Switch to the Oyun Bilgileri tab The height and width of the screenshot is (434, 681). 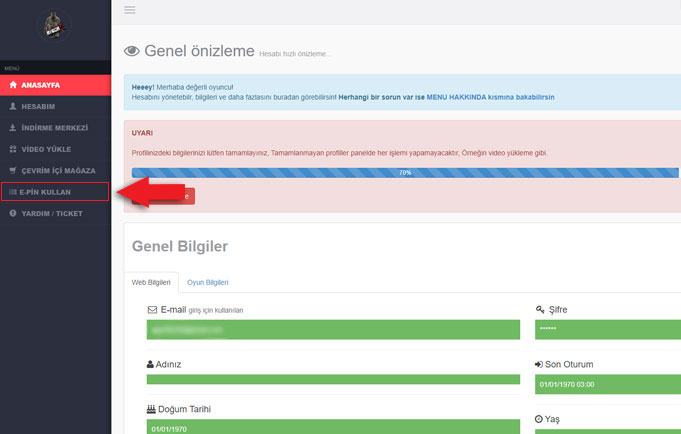click(209, 283)
